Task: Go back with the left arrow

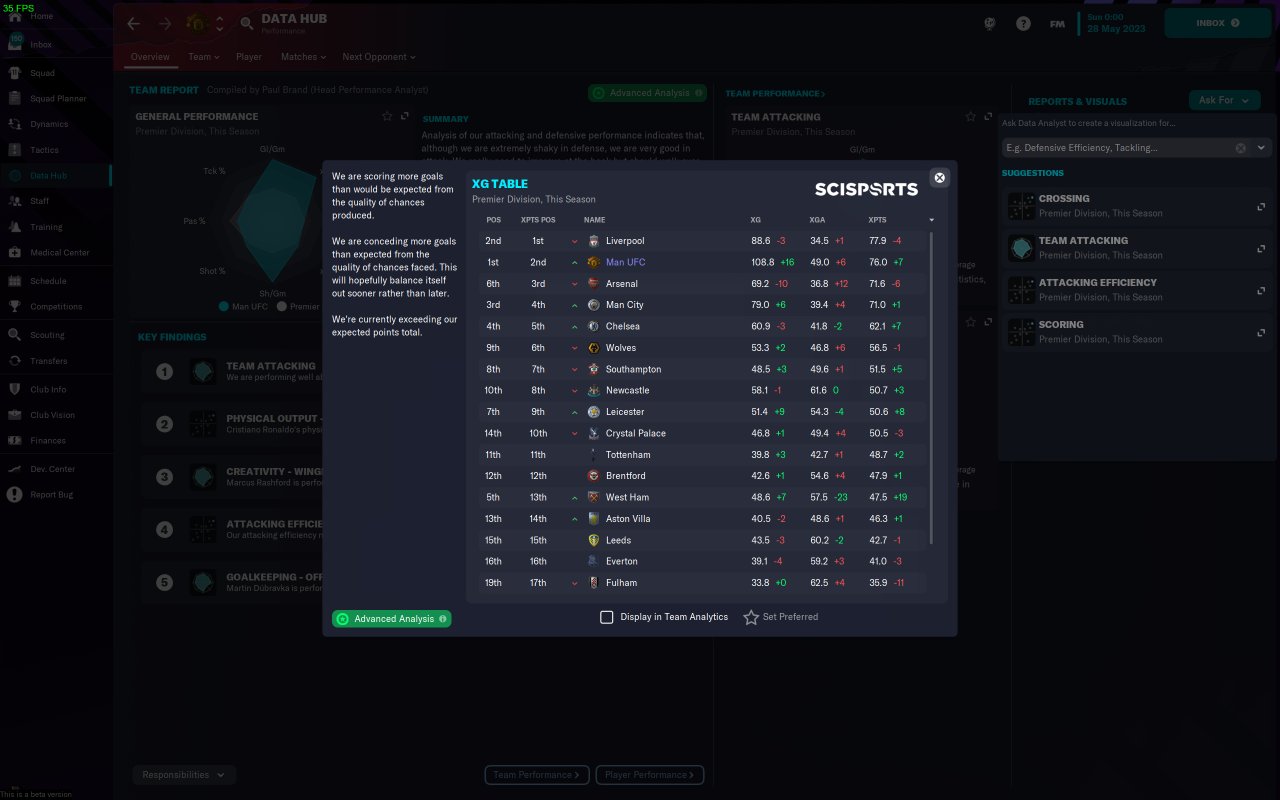Action: tap(134, 23)
